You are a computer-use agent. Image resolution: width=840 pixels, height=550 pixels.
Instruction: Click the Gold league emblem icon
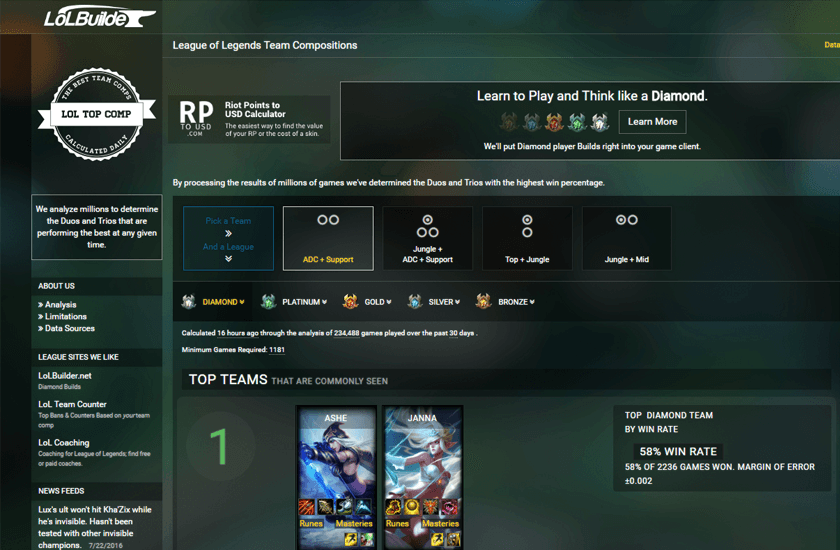click(350, 302)
